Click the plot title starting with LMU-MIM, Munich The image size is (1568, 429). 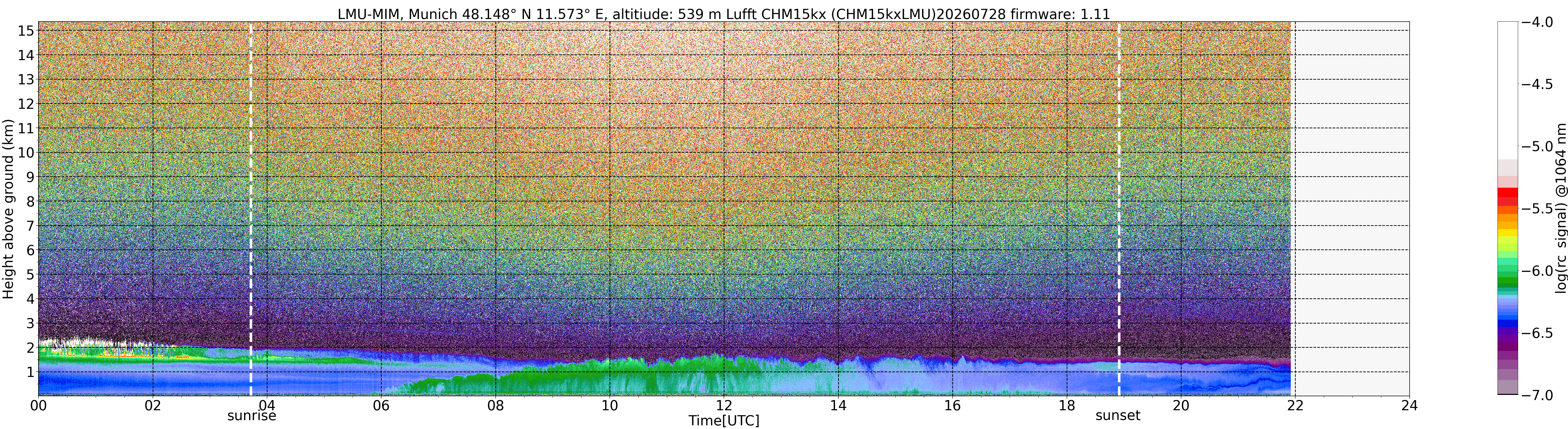point(724,14)
